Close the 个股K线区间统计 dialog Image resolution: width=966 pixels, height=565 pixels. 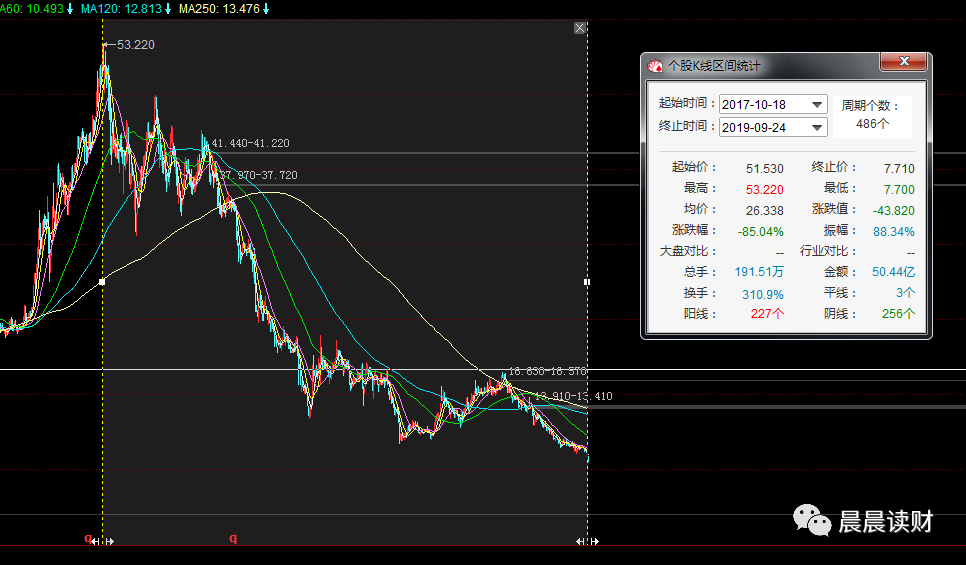tap(904, 61)
